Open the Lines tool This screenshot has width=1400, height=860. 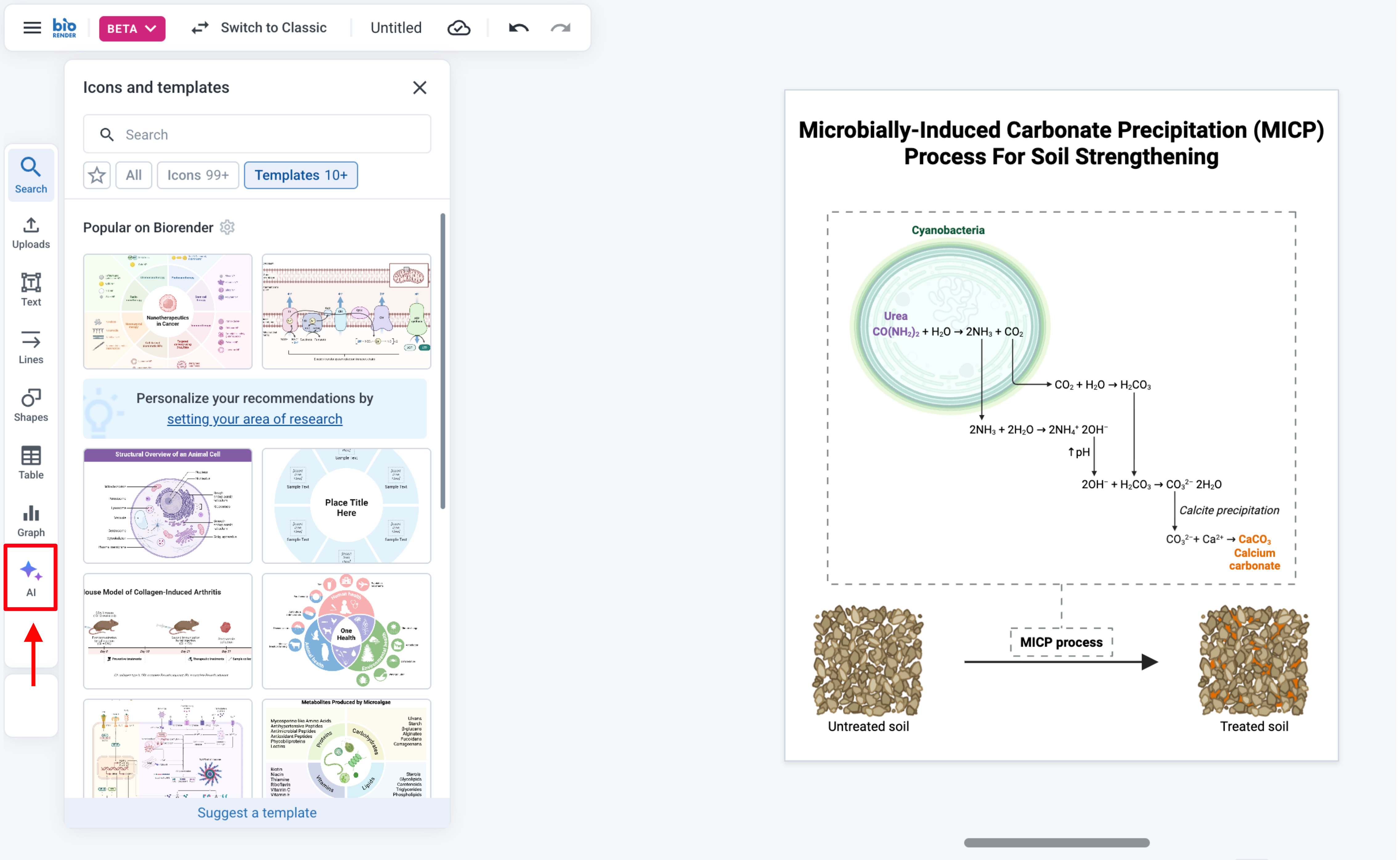[x=31, y=347]
